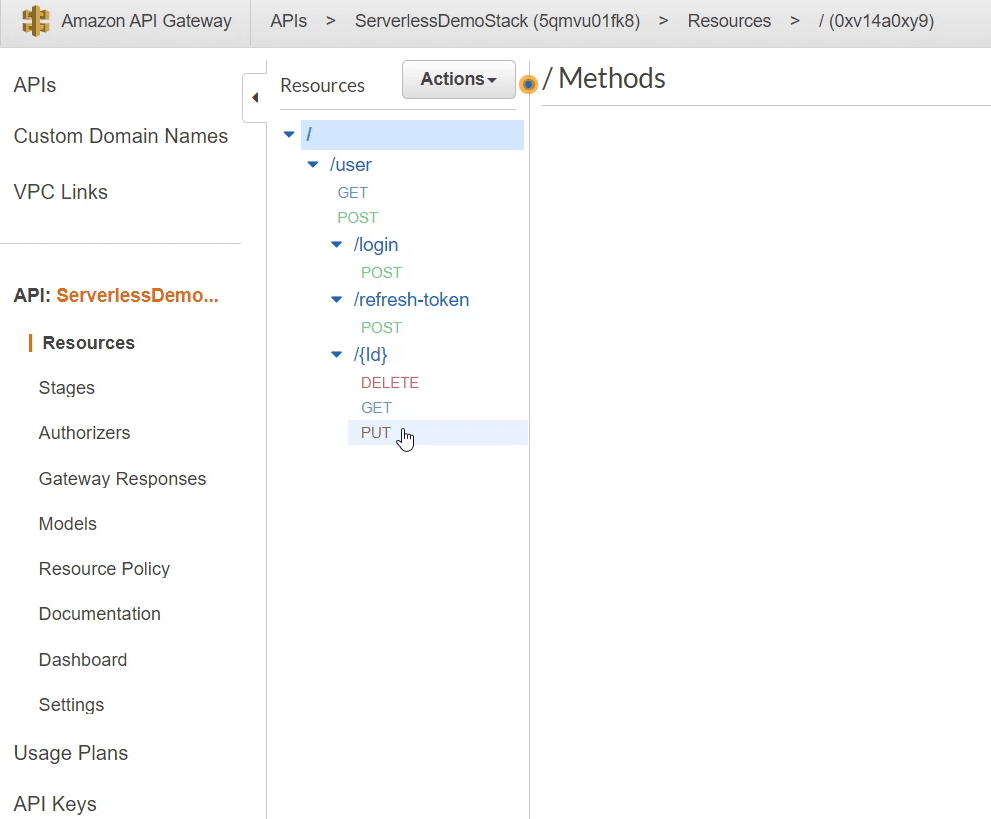This screenshot has width=991, height=819.
Task: Collapse the root / resource triangle
Action: 289,135
